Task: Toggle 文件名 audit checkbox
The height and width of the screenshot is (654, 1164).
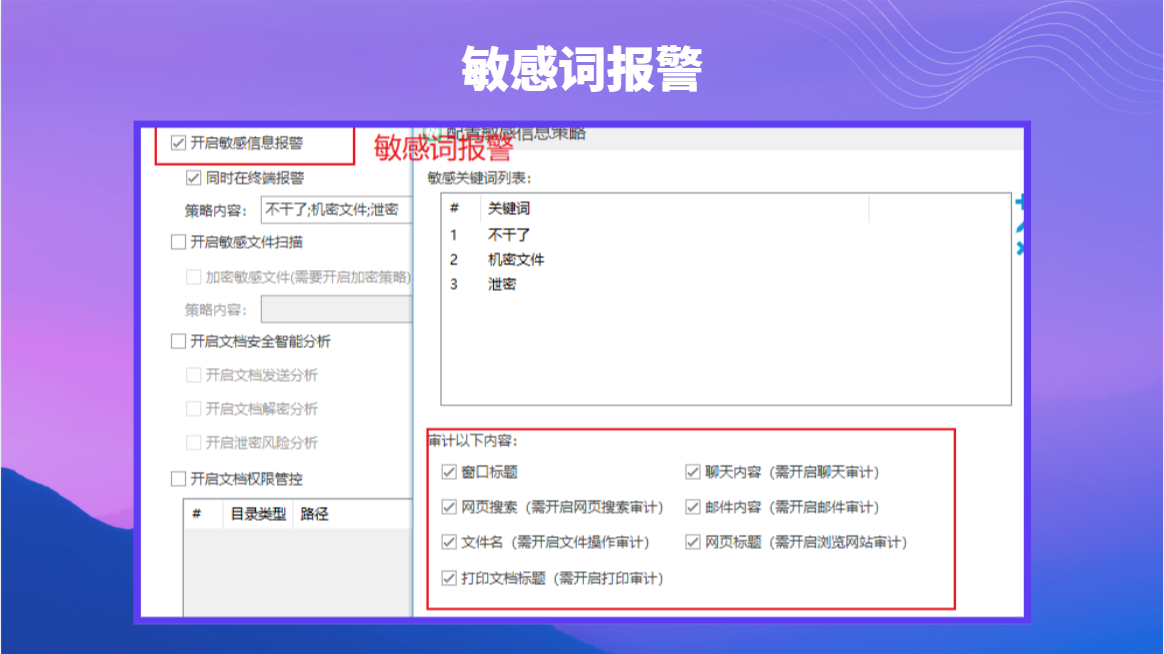Action: click(449, 542)
